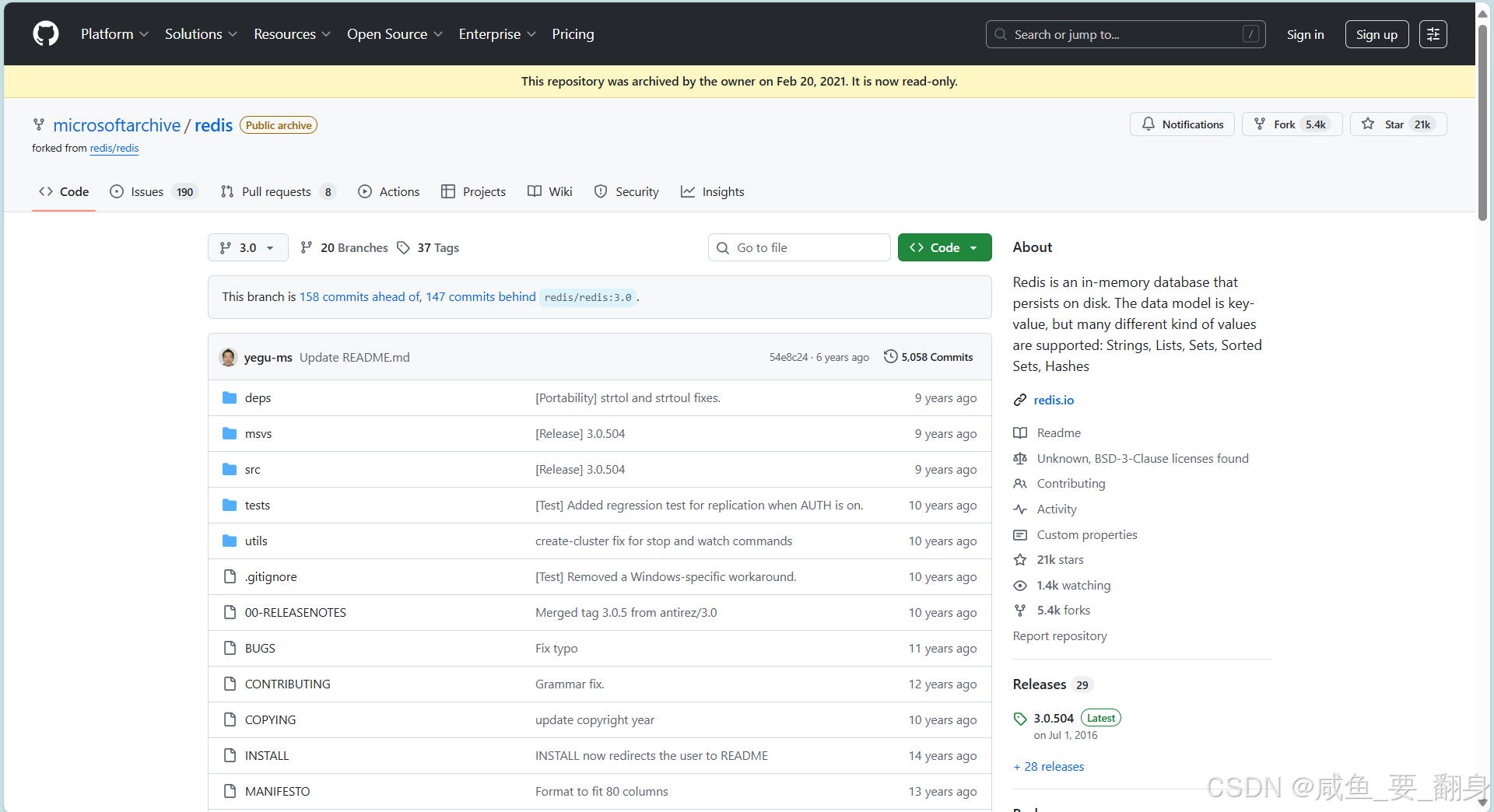Click the GitHub logo icon

46,34
